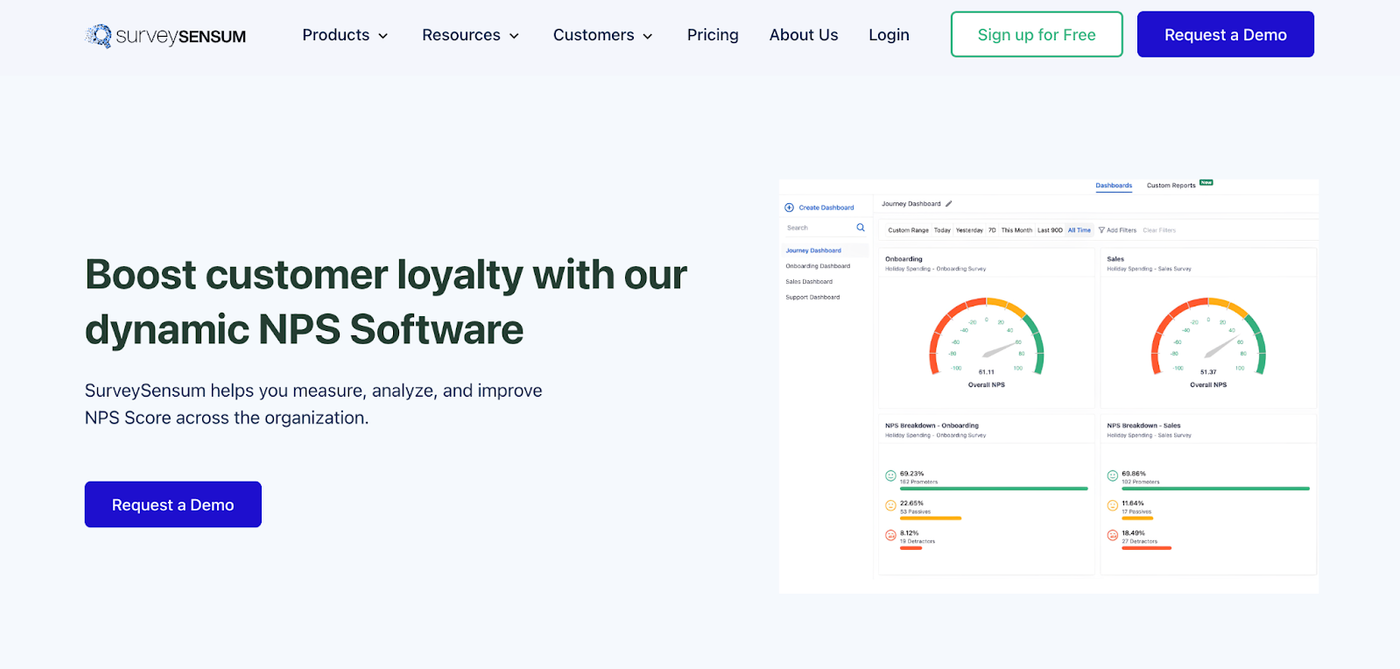Viewport: 1400px width, 669px height.
Task: Choose the 7D date filter
Action: (x=992, y=230)
